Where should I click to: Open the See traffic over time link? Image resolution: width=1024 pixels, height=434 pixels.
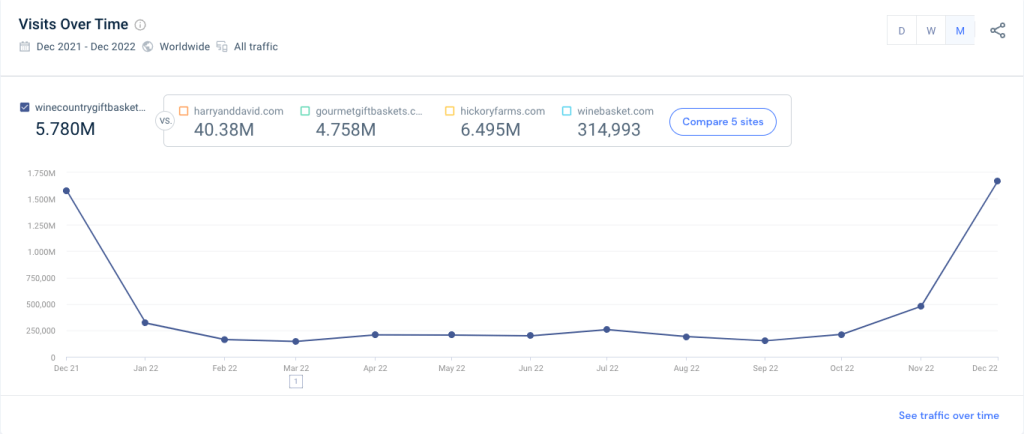pos(948,415)
